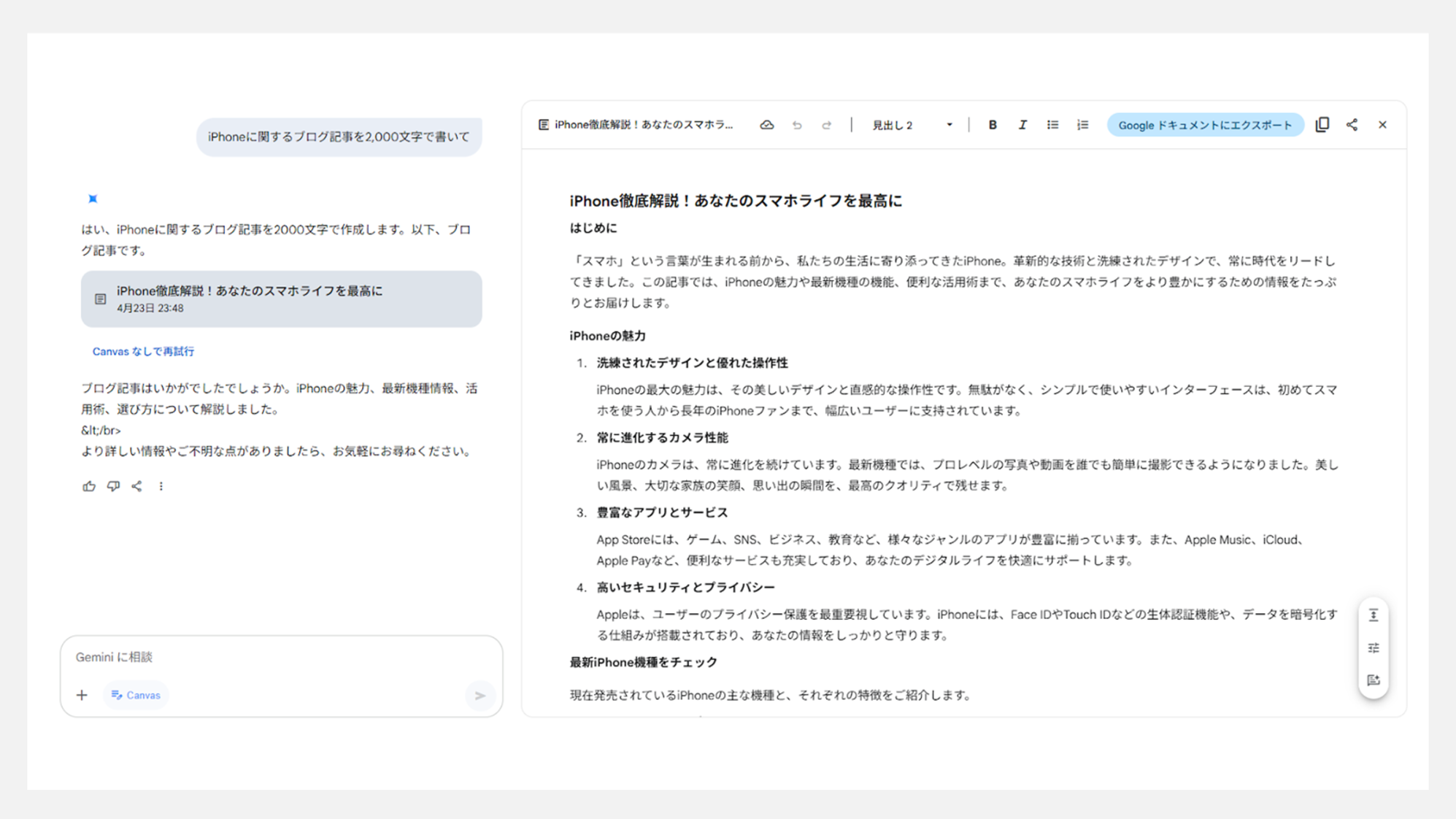
Task: Click the canvas title iPhone徹底解説
Action: (x=644, y=125)
